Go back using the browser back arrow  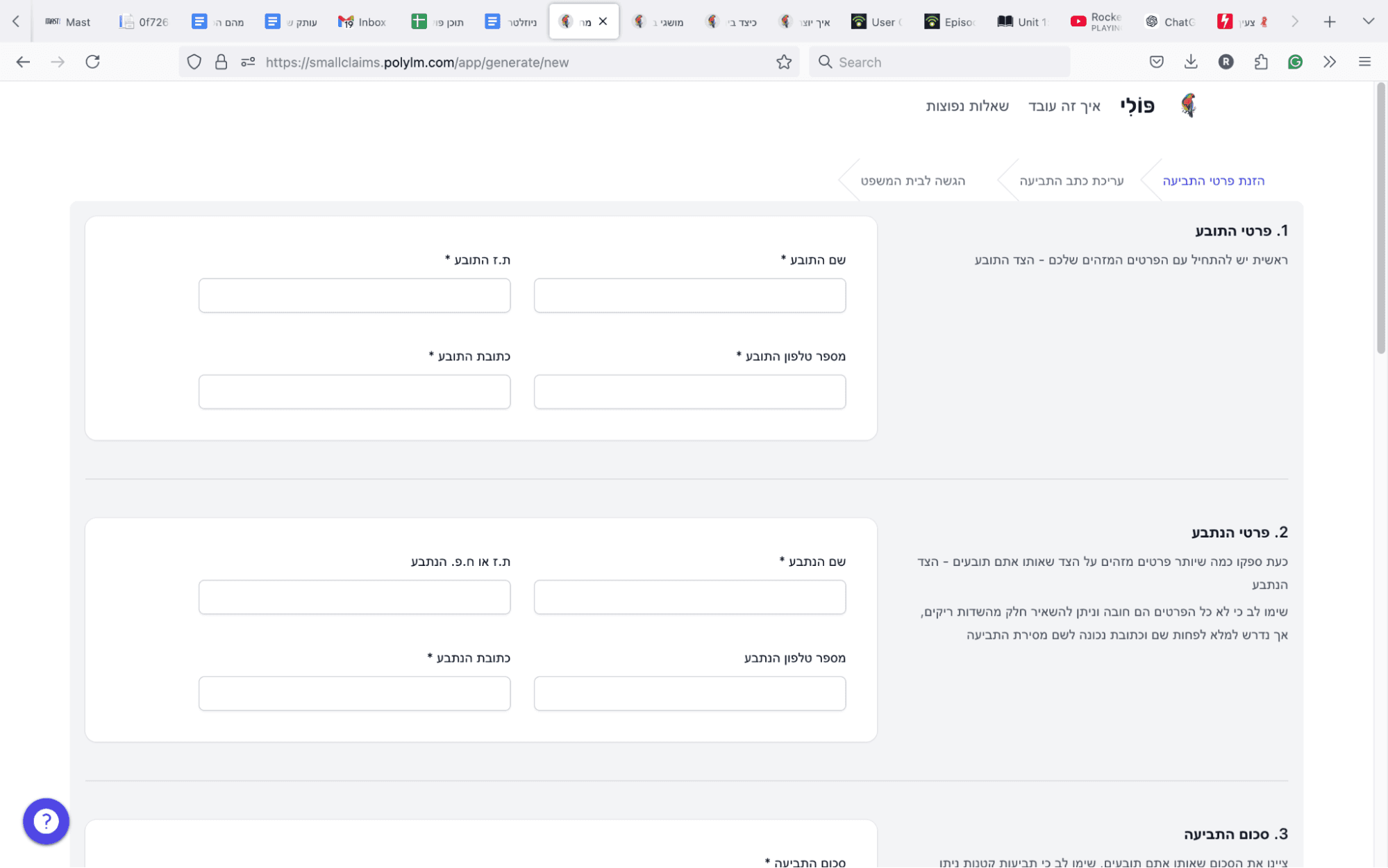click(23, 62)
